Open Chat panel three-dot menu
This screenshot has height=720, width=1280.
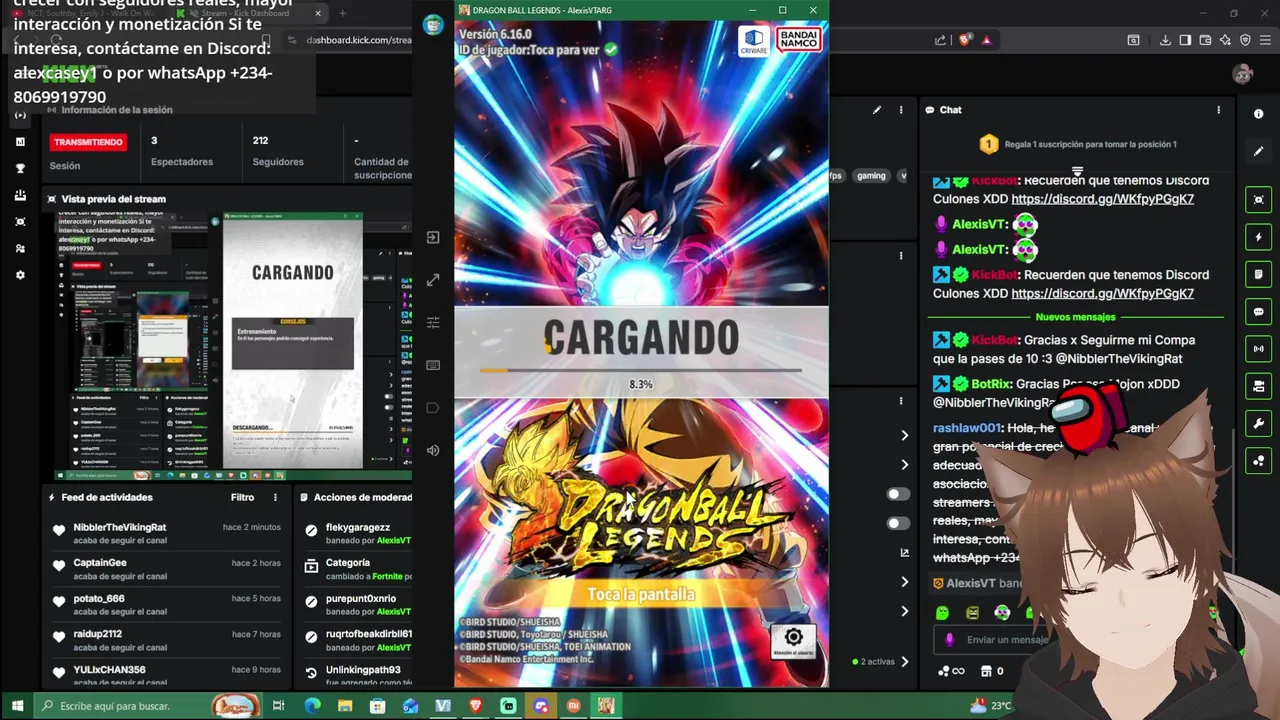coord(1218,110)
